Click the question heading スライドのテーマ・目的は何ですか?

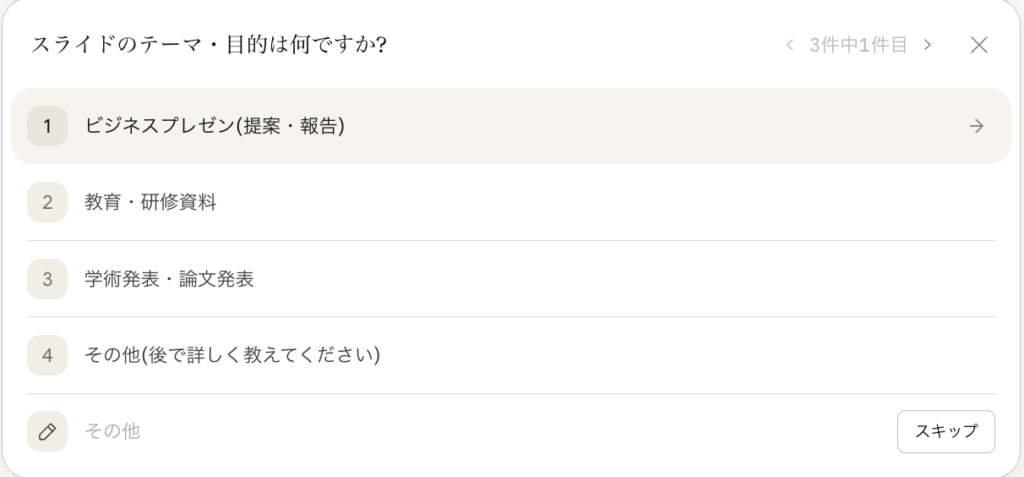(x=210, y=45)
